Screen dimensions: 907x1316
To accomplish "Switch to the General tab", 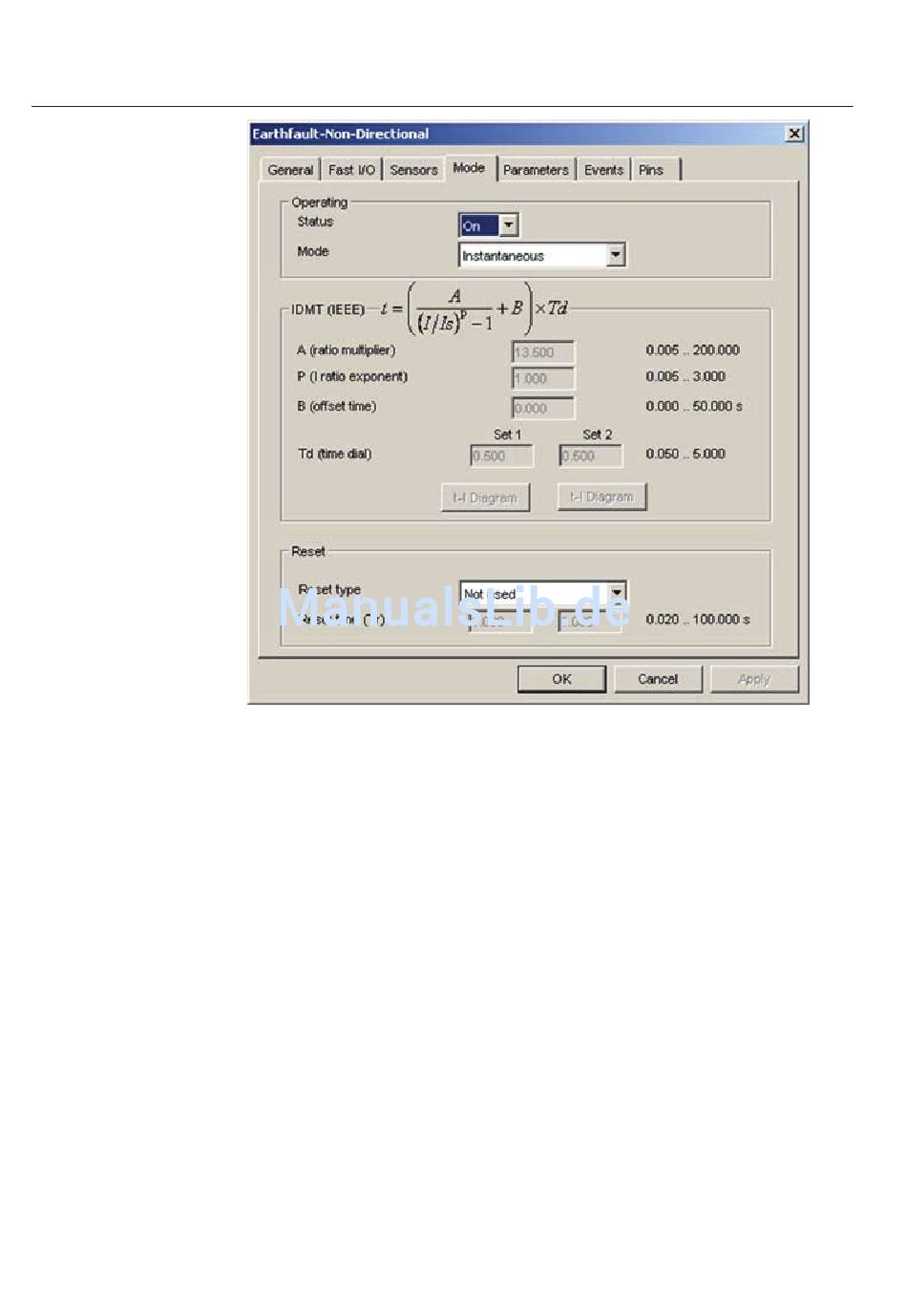I will click(x=290, y=170).
